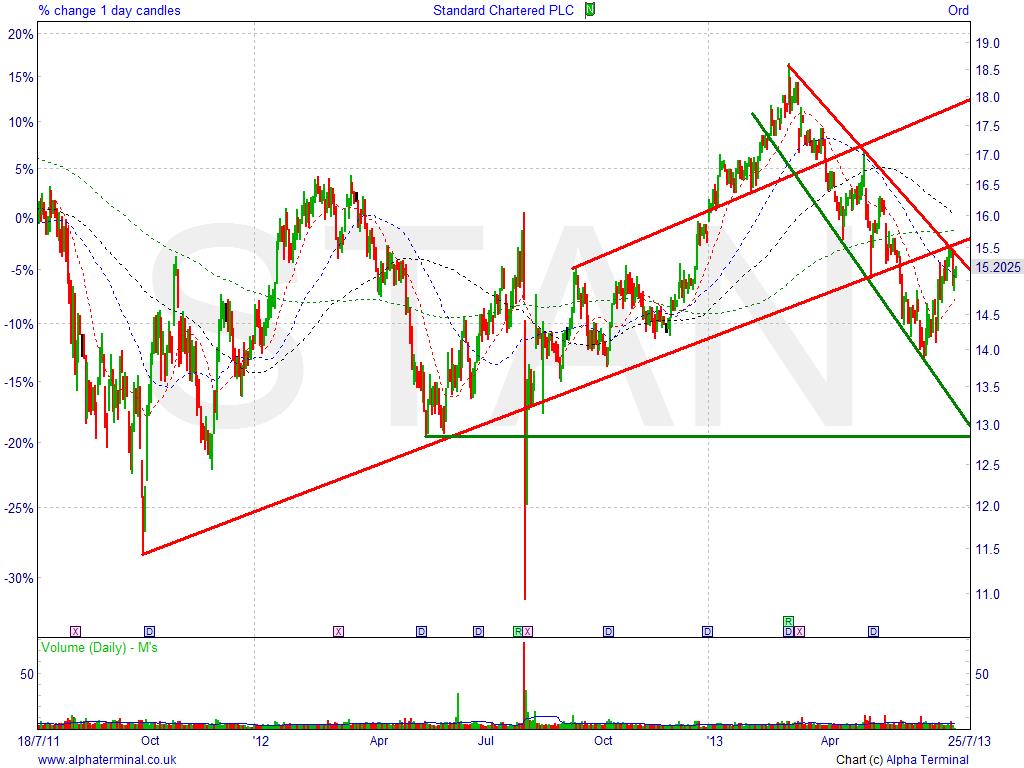Open the www.alphaterminal.co.uk link
Viewport: 1024px width, 768px height.
107,760
